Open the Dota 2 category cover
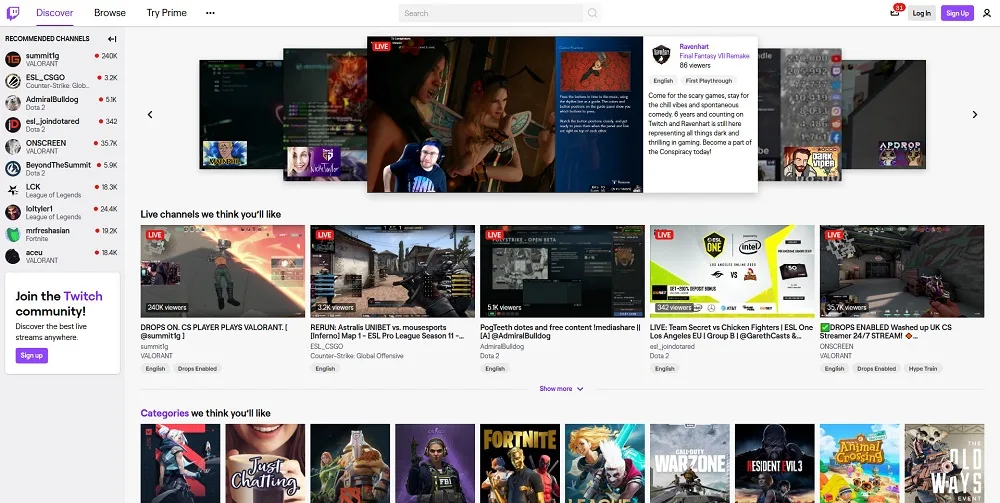The height and width of the screenshot is (503, 1000). 350,463
